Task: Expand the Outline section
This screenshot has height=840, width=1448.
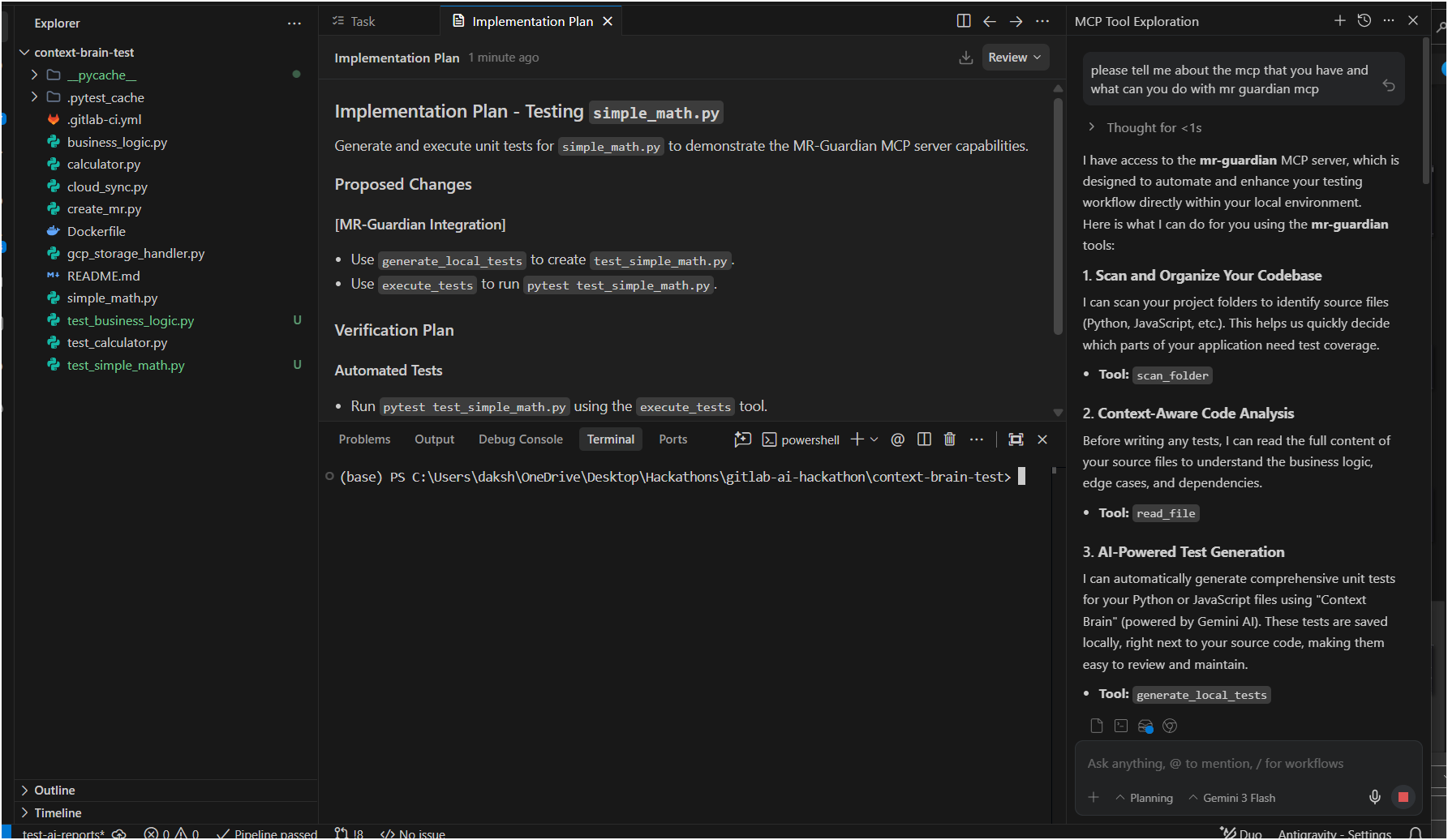Action: 166,791
